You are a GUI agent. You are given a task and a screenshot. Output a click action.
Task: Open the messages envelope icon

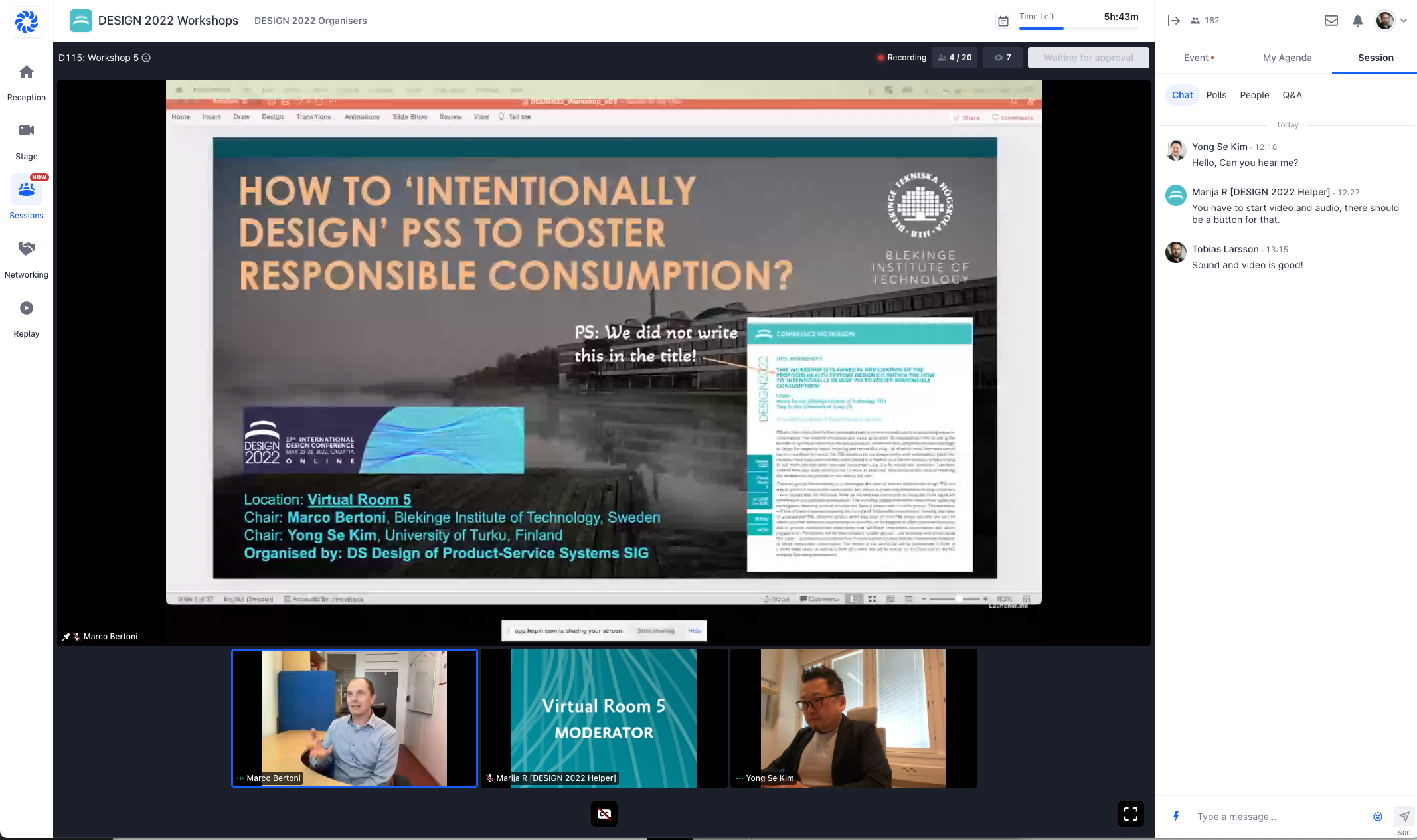(1331, 21)
